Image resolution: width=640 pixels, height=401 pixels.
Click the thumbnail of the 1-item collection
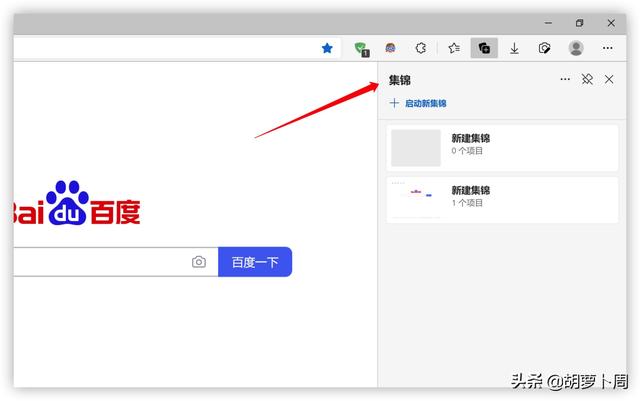(416, 200)
